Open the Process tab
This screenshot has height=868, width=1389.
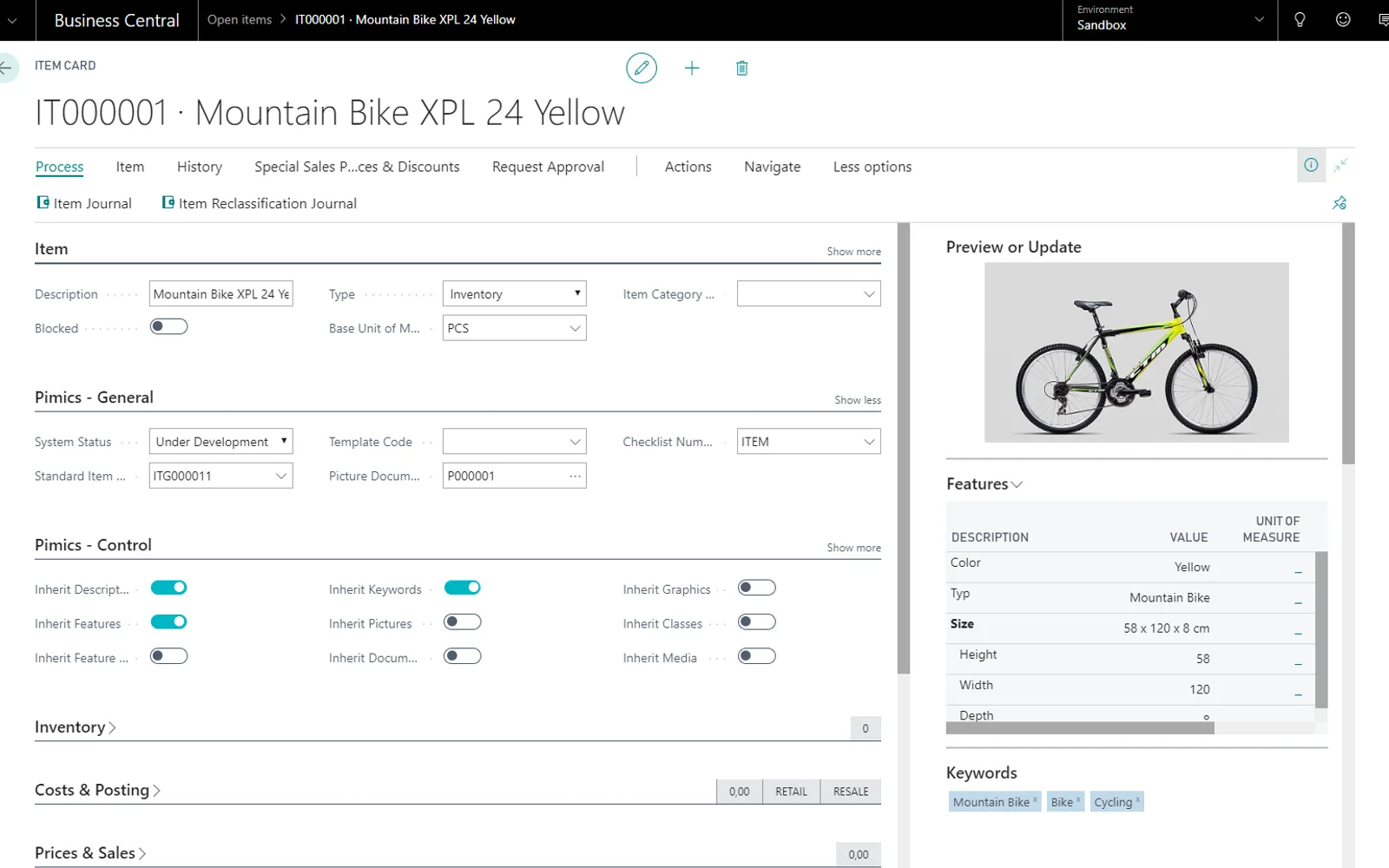60,167
